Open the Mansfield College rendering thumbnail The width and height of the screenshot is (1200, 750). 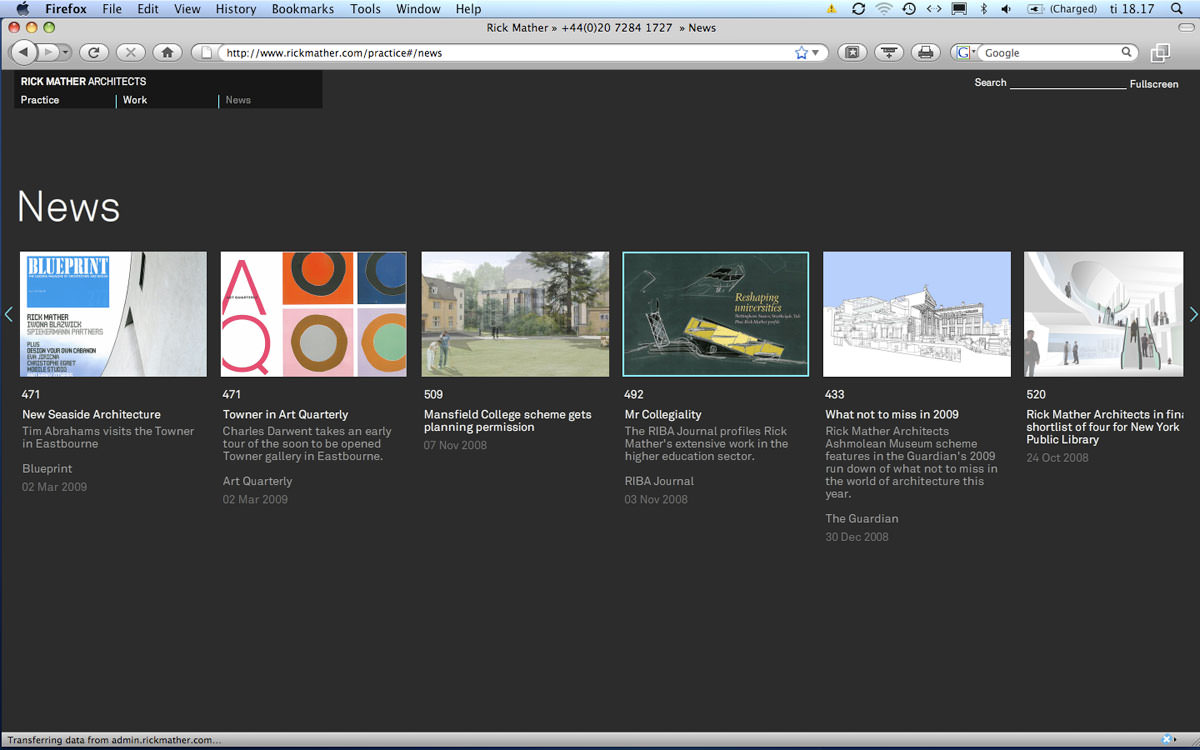pyautogui.click(x=515, y=314)
